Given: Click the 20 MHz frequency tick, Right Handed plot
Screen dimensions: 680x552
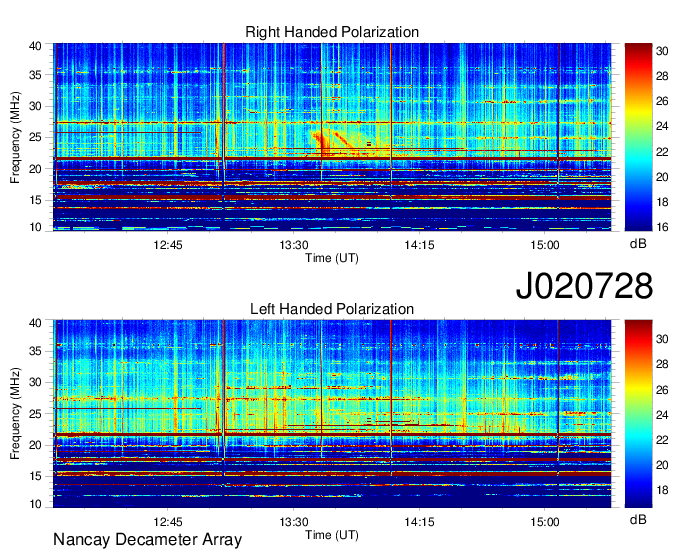Looking at the screenshot, I should [35, 169].
